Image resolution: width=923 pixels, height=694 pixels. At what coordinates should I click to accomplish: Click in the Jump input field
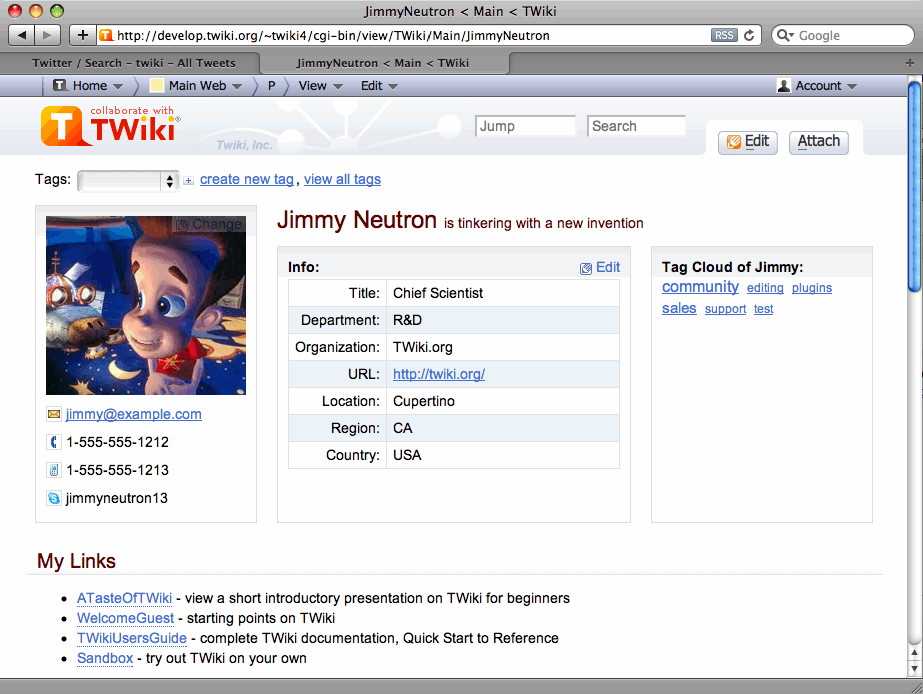(x=525, y=126)
